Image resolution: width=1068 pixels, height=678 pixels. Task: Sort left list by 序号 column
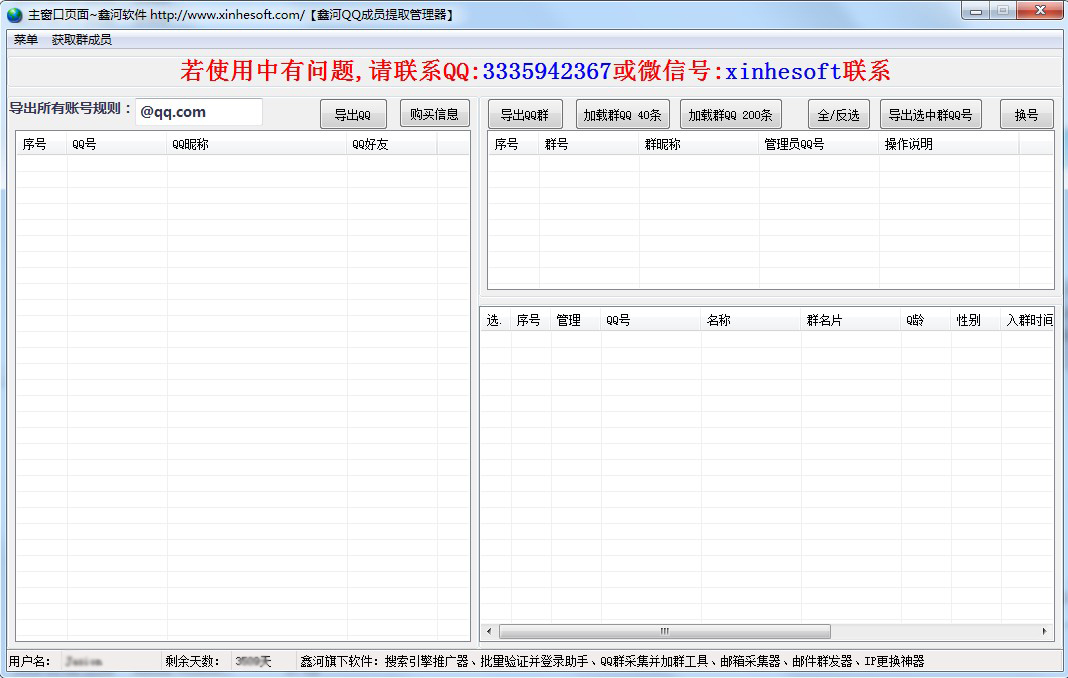point(42,144)
